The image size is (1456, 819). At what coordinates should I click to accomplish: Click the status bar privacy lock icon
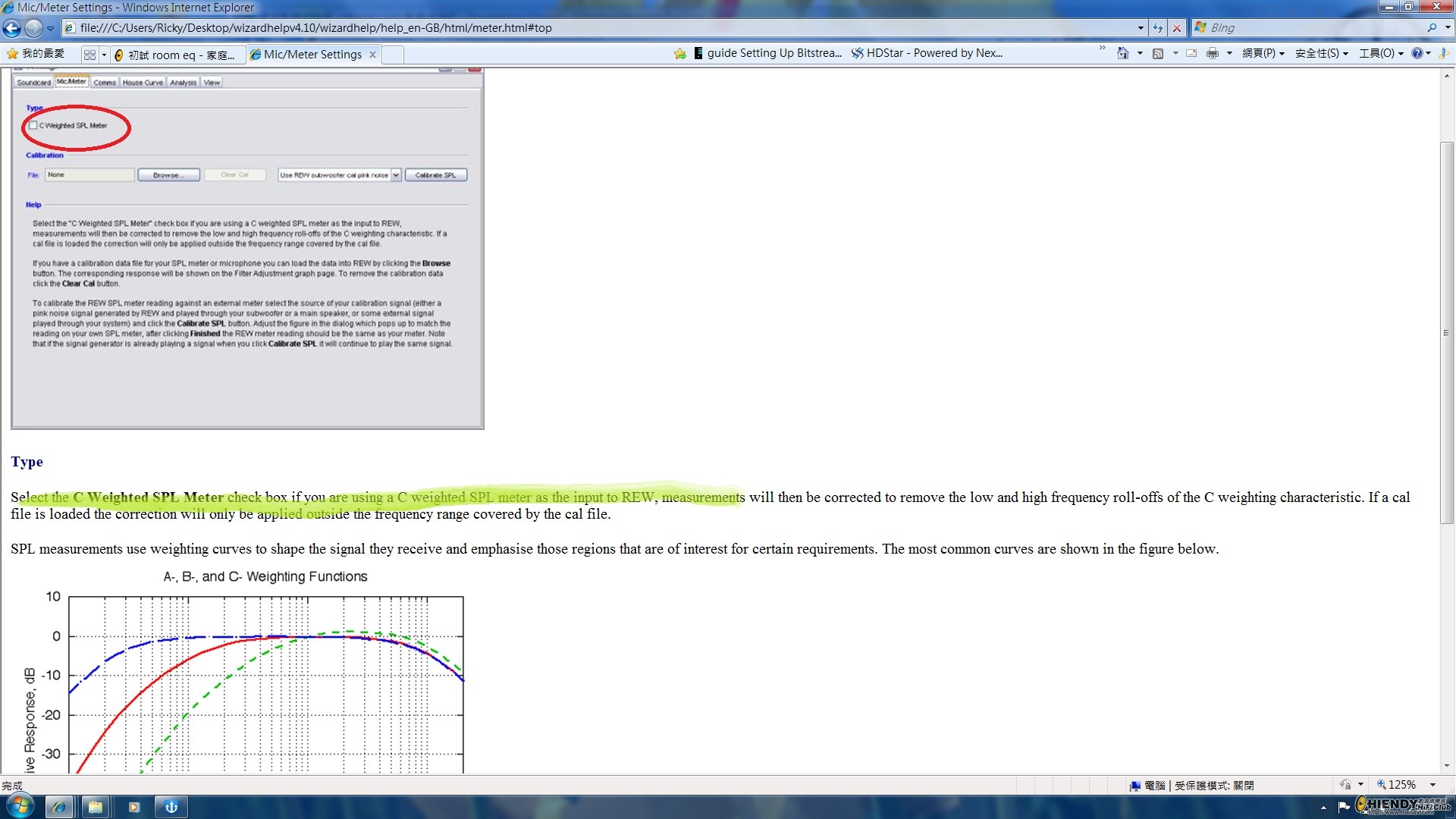click(x=1345, y=785)
